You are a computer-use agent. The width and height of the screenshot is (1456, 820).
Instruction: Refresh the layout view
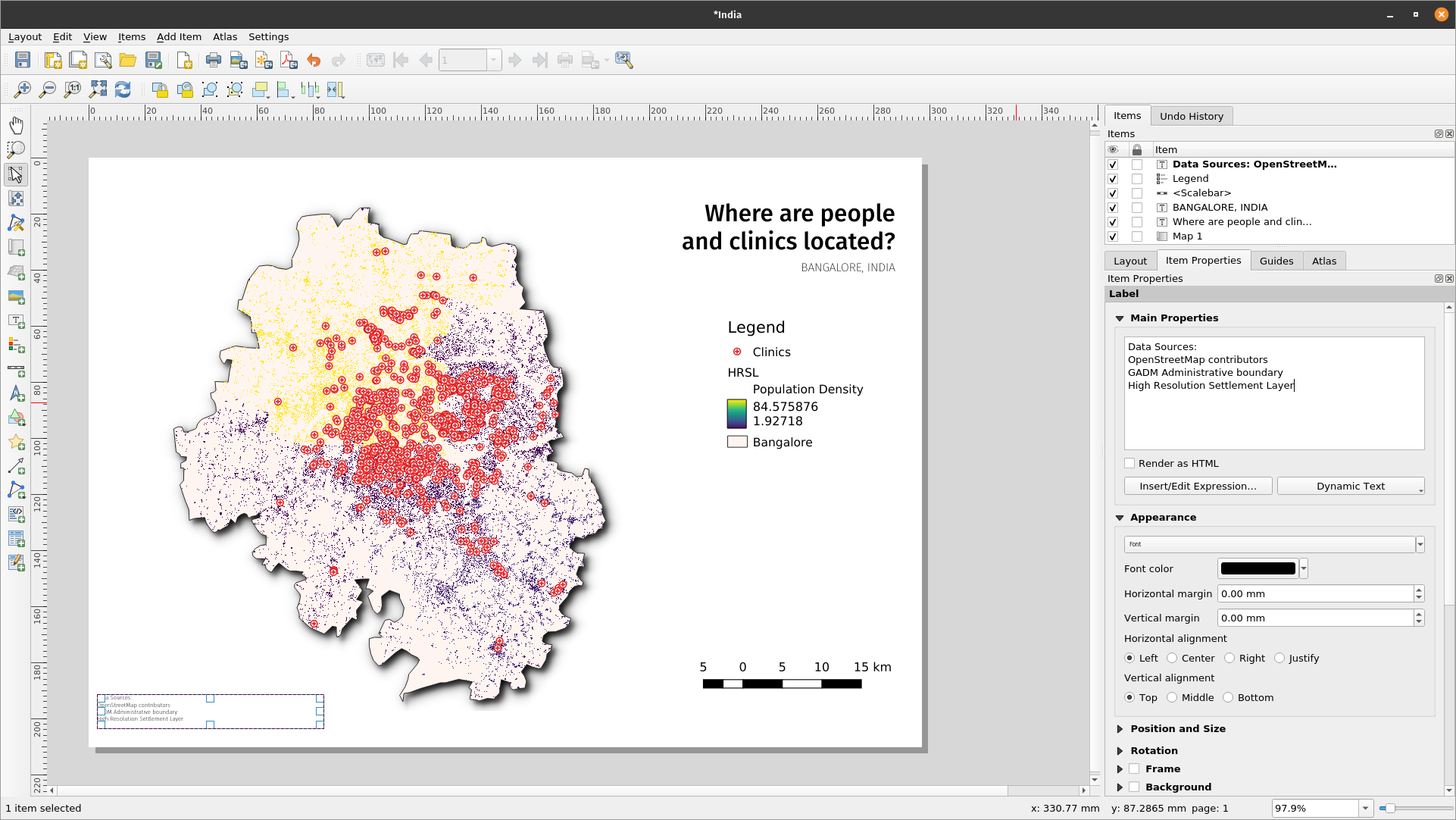tap(123, 89)
